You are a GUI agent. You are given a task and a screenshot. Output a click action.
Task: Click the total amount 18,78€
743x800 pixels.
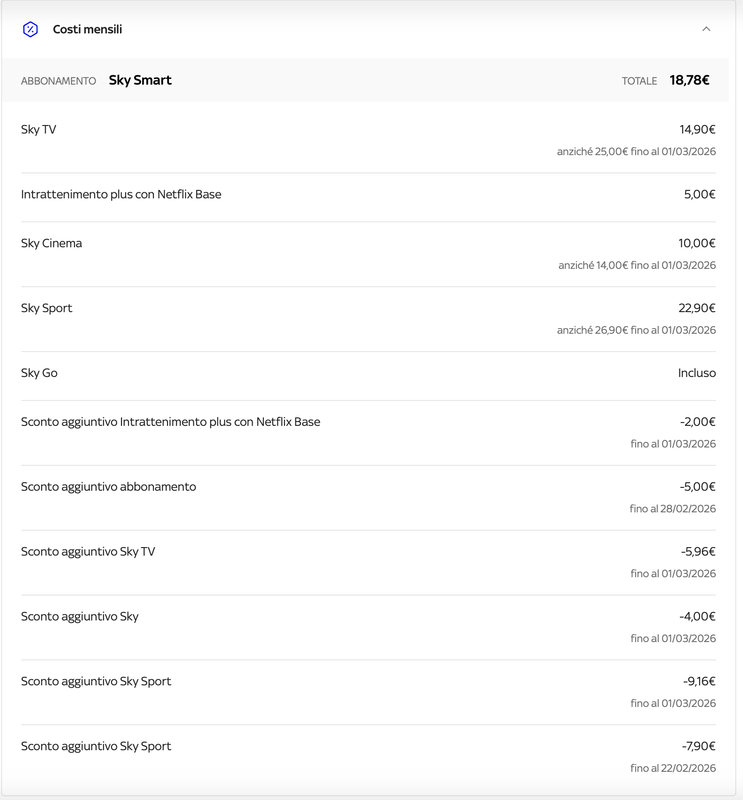(689, 80)
